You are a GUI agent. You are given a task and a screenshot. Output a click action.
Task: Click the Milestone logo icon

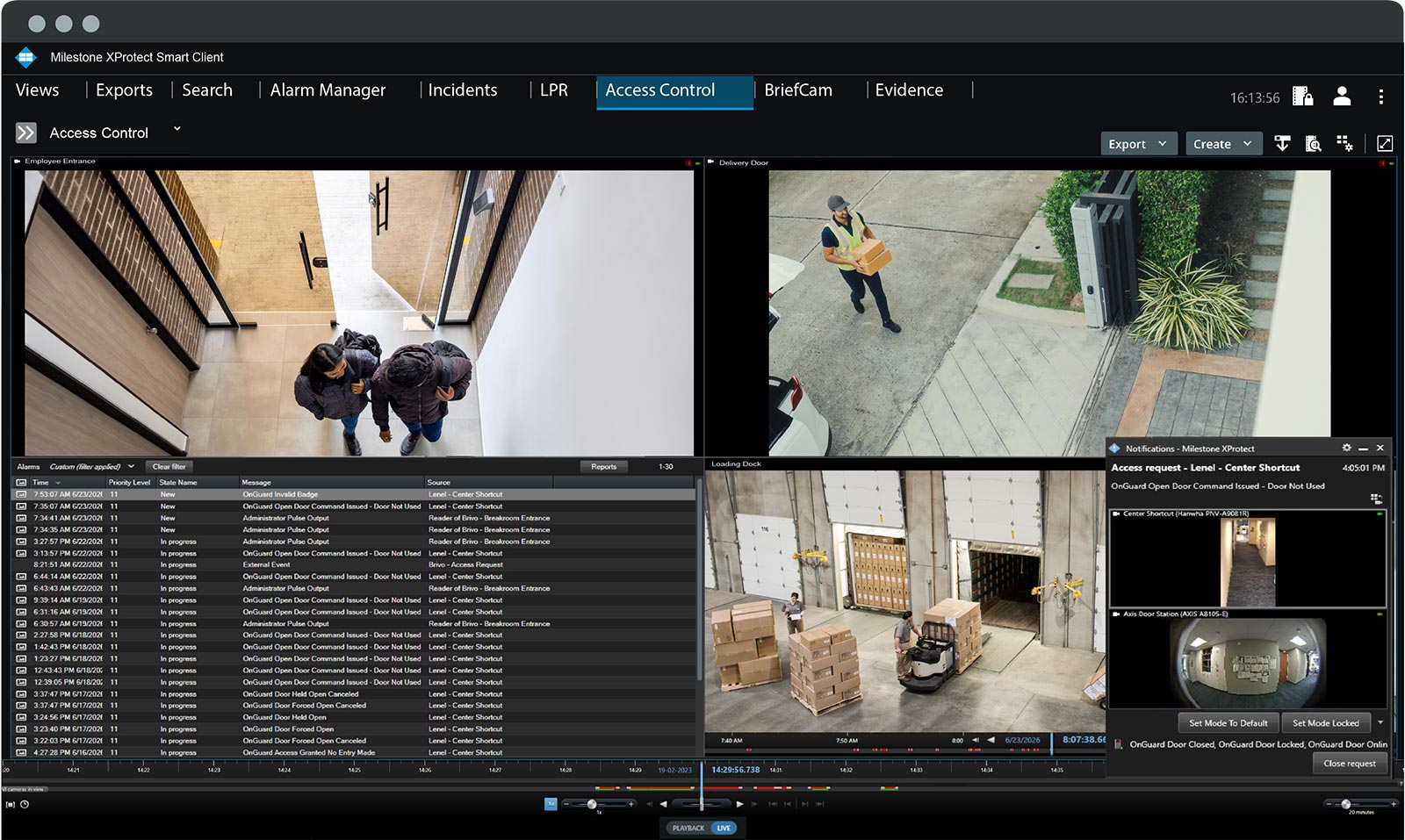pos(25,57)
